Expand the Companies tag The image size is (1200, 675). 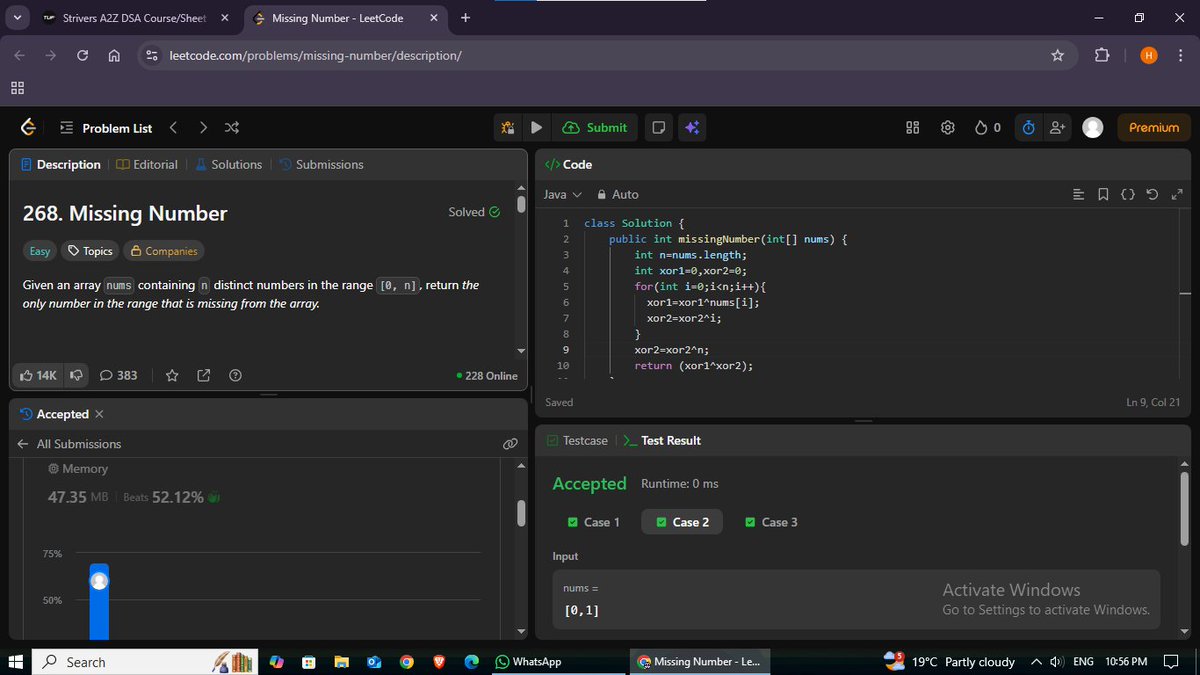[x=163, y=251]
